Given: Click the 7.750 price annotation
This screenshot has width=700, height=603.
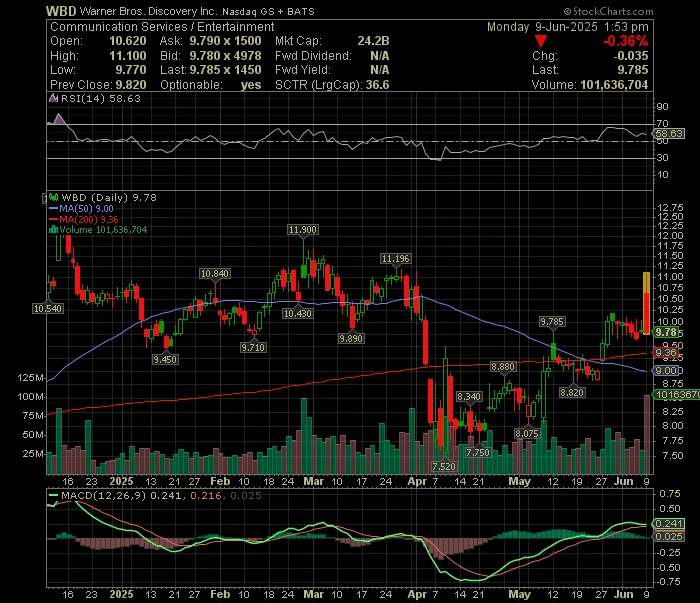Looking at the screenshot, I should 478,453.
